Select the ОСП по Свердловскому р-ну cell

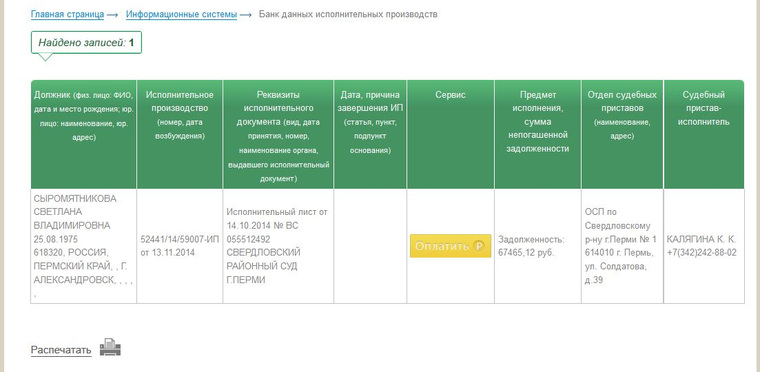[622, 246]
